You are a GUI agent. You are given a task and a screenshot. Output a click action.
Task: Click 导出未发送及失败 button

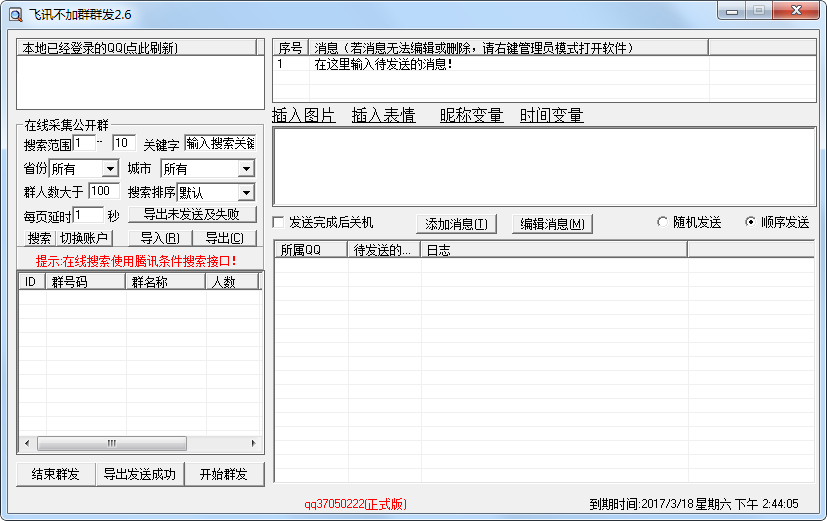click(191, 214)
